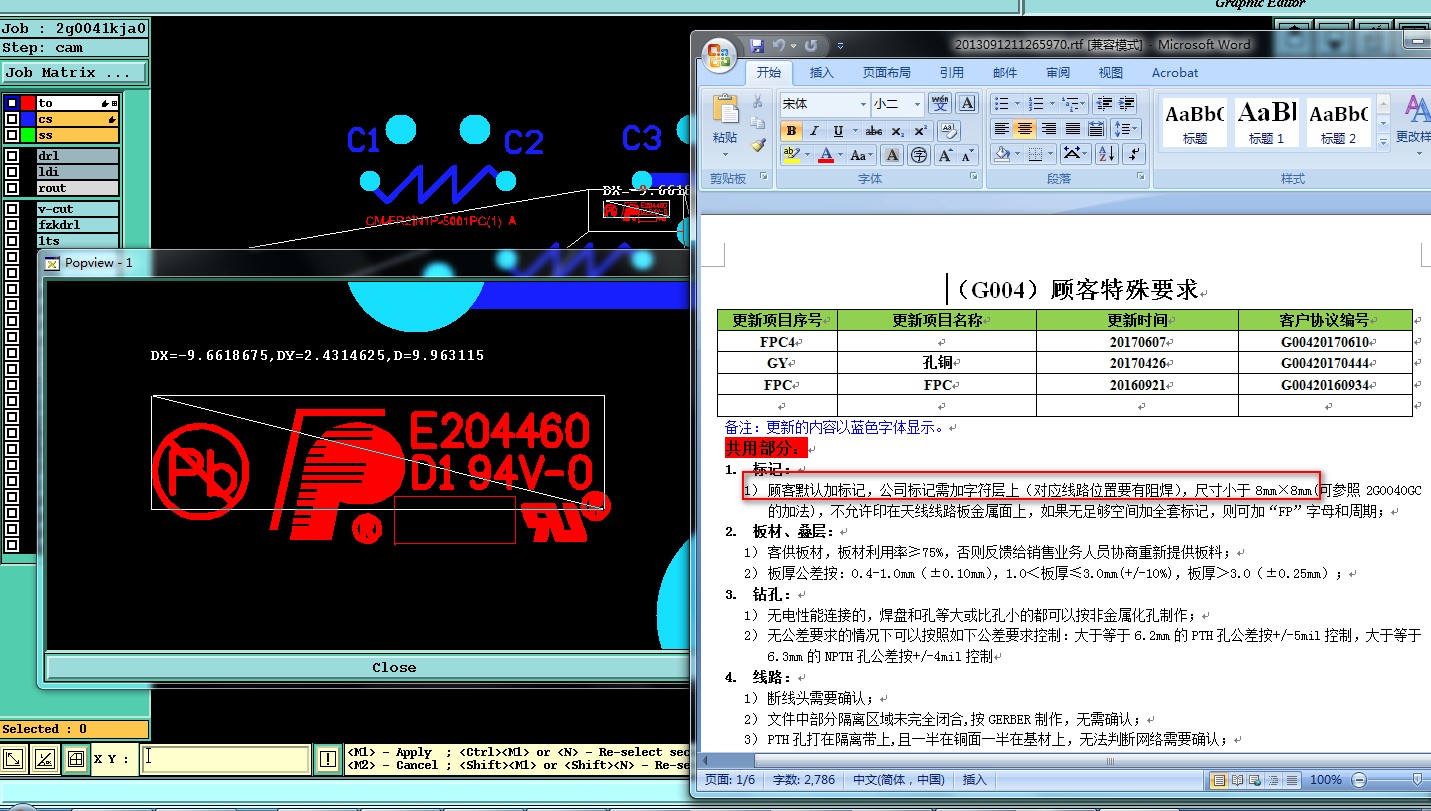Toggle checkbox for layer 'ldi'
The width and height of the screenshot is (1431, 811).
12,172
